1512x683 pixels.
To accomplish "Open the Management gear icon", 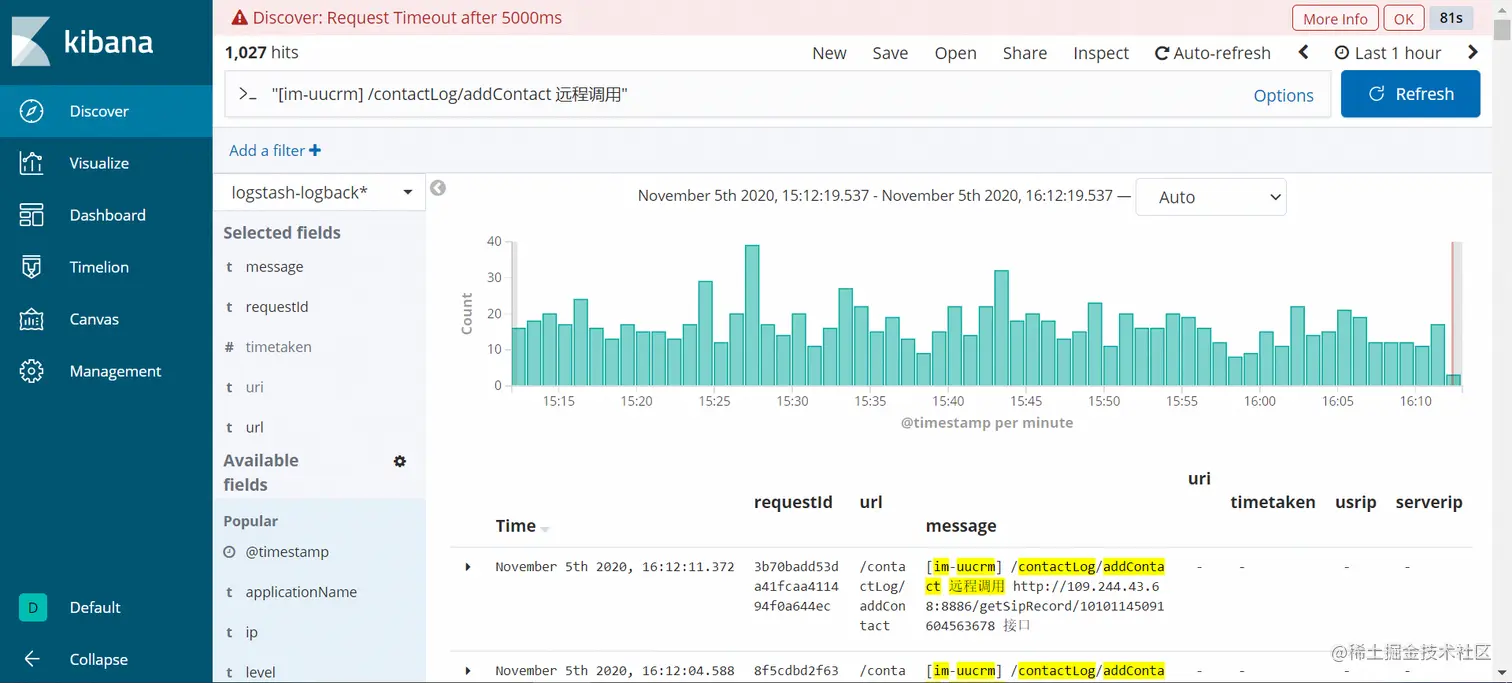I will 31,371.
